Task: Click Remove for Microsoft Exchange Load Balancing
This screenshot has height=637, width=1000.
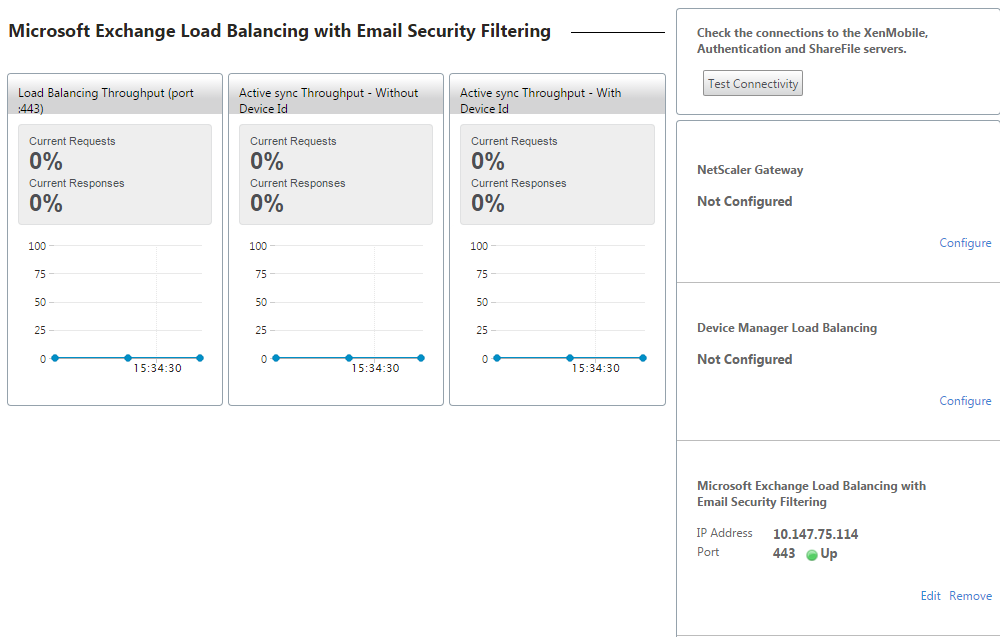Action: pyautogui.click(x=970, y=596)
